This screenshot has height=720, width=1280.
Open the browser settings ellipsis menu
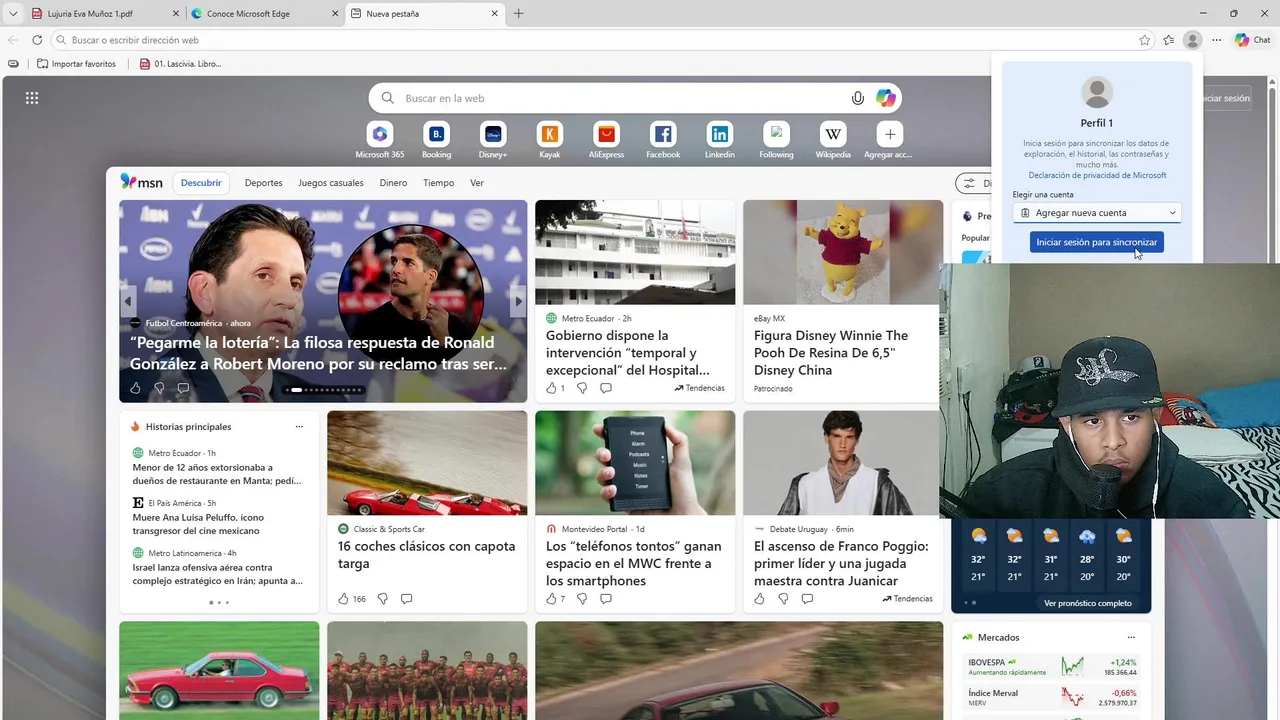click(x=1216, y=40)
